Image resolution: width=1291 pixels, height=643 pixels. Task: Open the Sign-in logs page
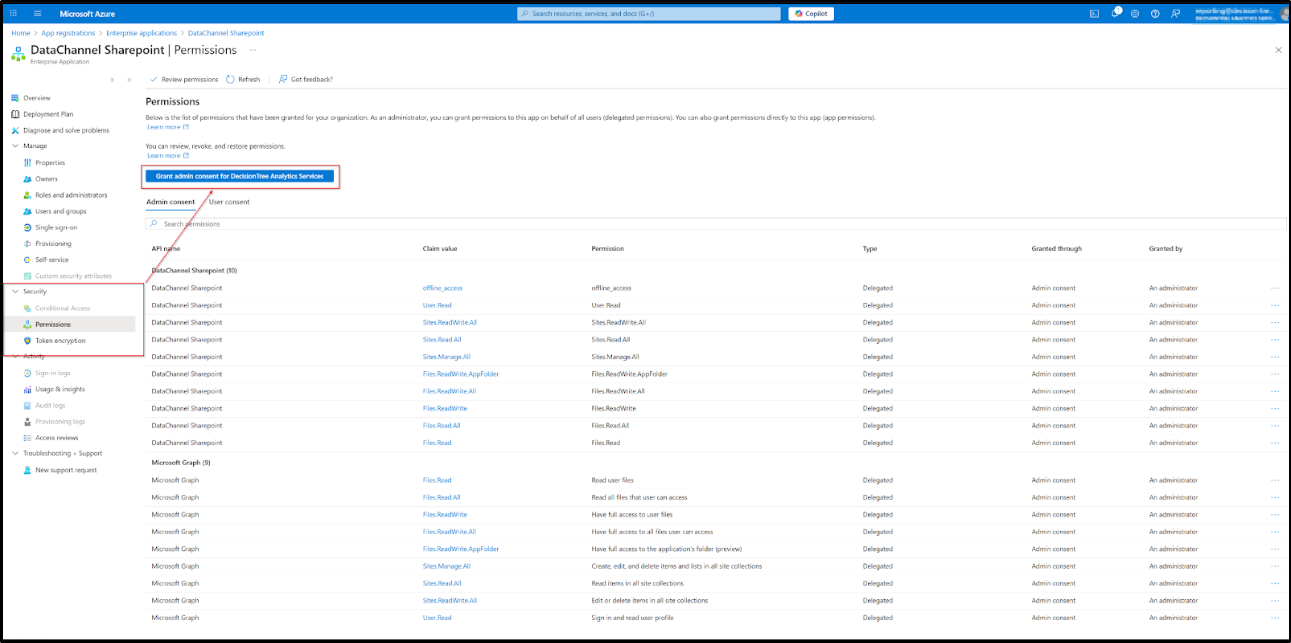pos(53,373)
